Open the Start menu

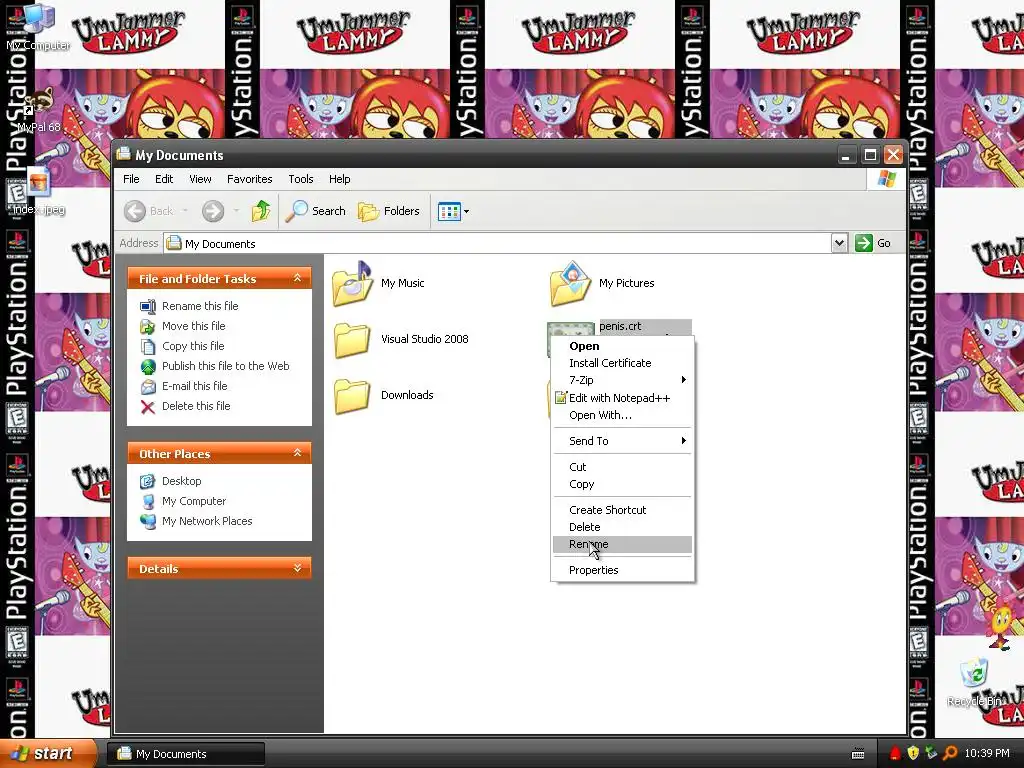point(48,754)
